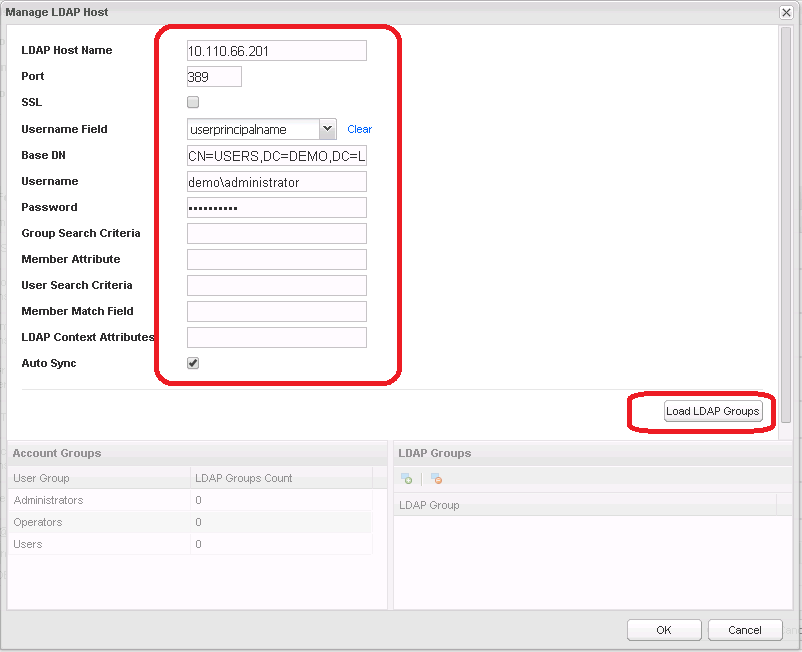Click the Cancel button
Screen dimensions: 802x652
pos(744,630)
